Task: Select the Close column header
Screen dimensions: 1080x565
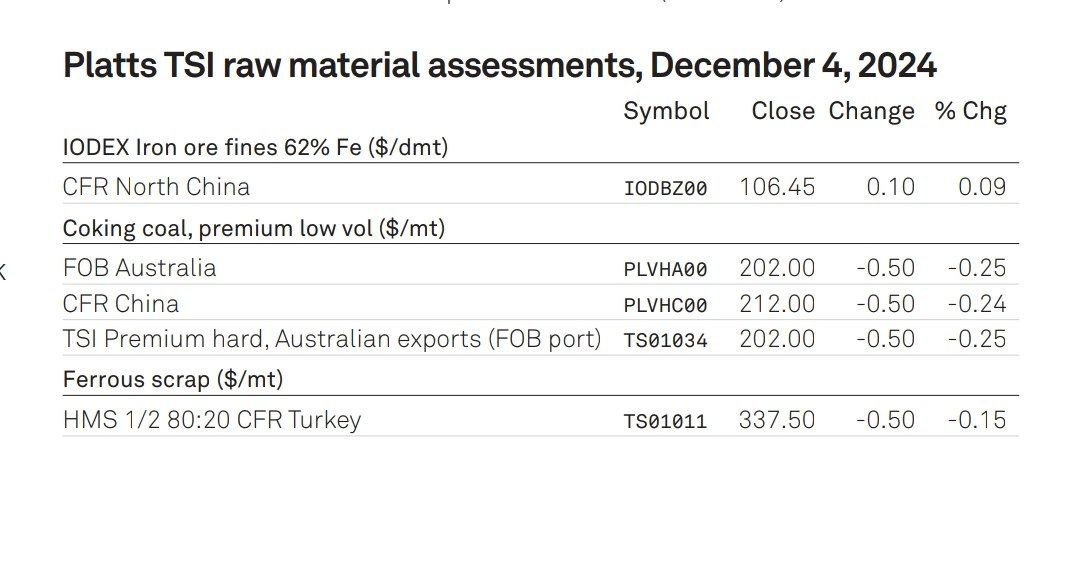Action: [783, 111]
